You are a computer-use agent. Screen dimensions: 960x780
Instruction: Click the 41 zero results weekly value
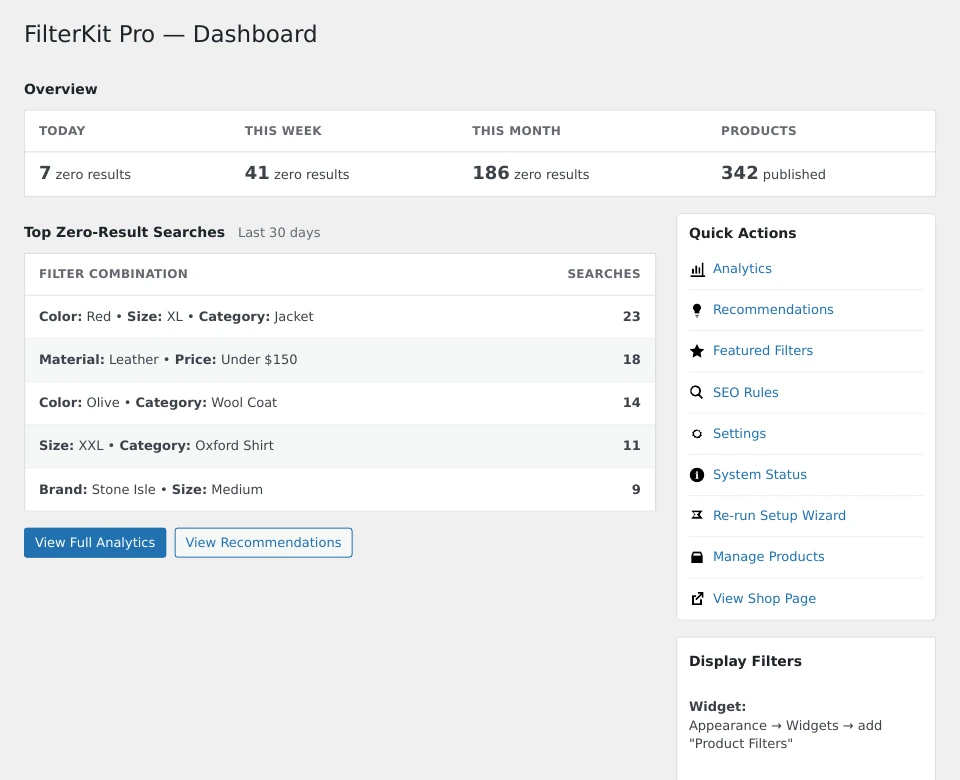coord(297,174)
